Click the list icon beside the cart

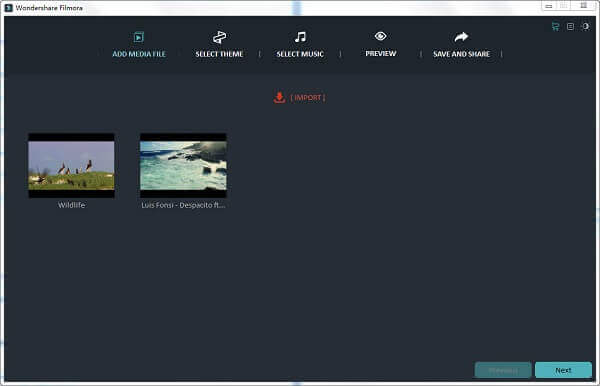coord(570,26)
